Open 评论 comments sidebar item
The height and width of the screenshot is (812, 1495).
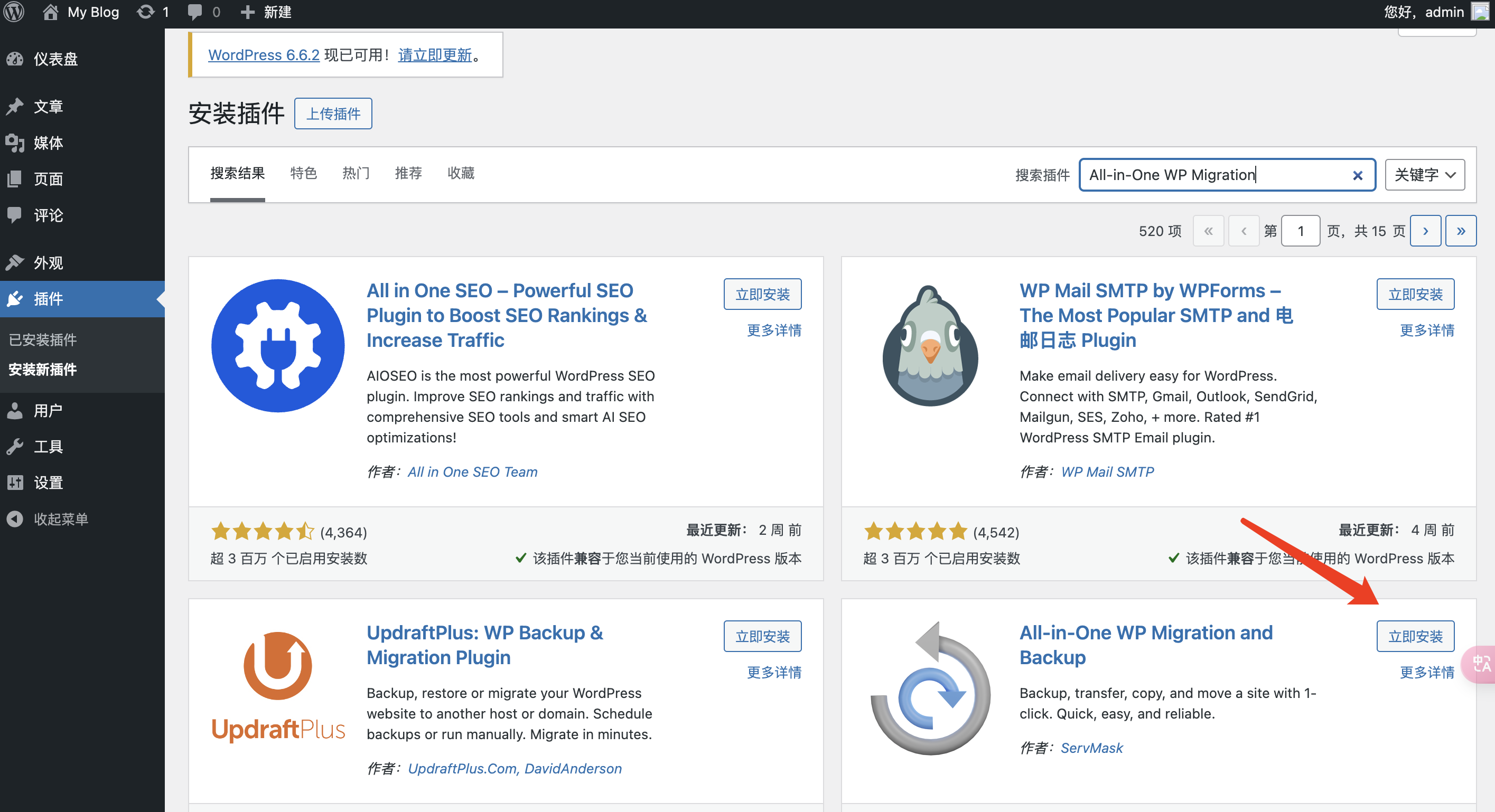(x=82, y=215)
